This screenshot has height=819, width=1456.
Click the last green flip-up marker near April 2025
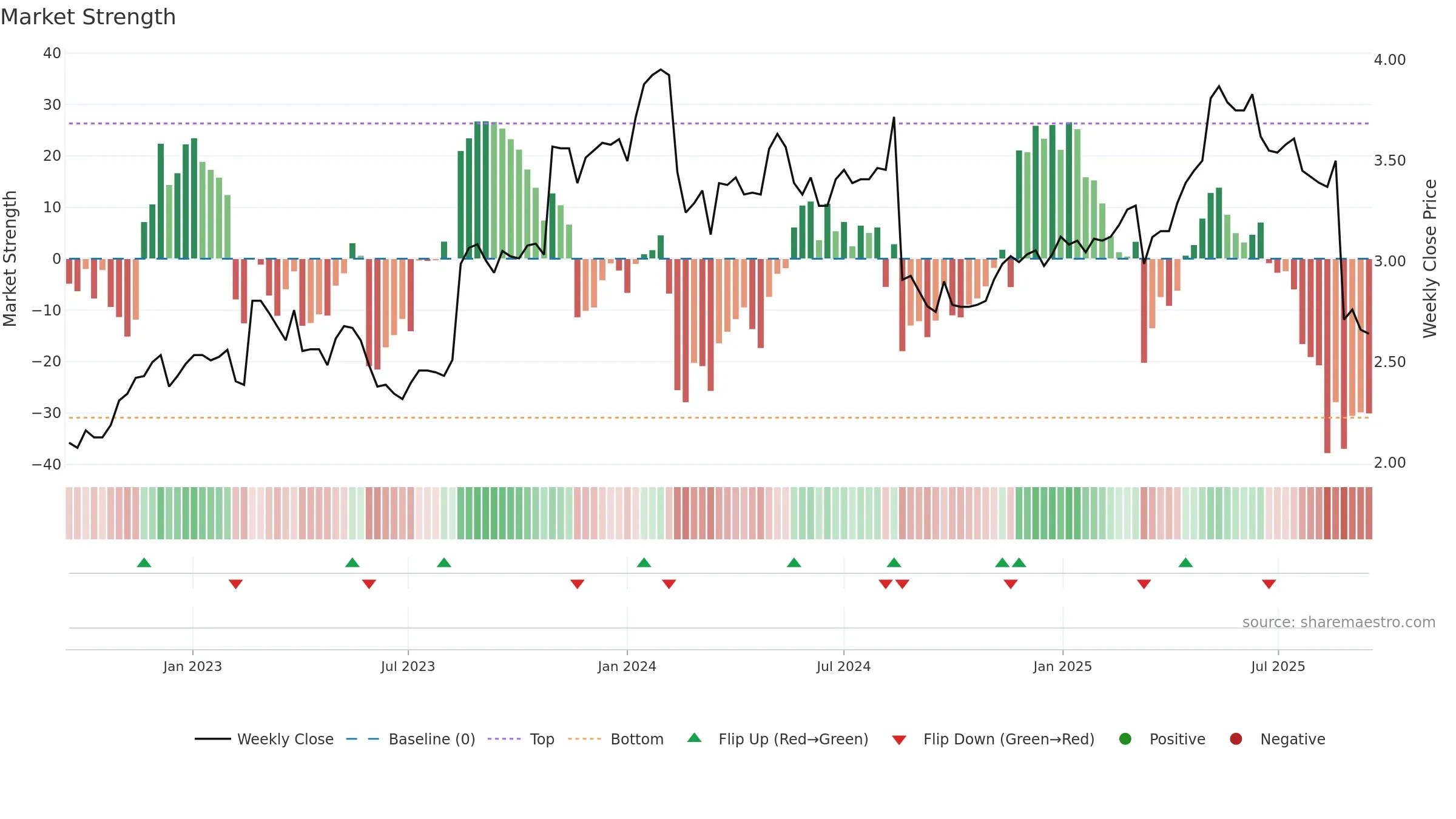tap(1185, 562)
